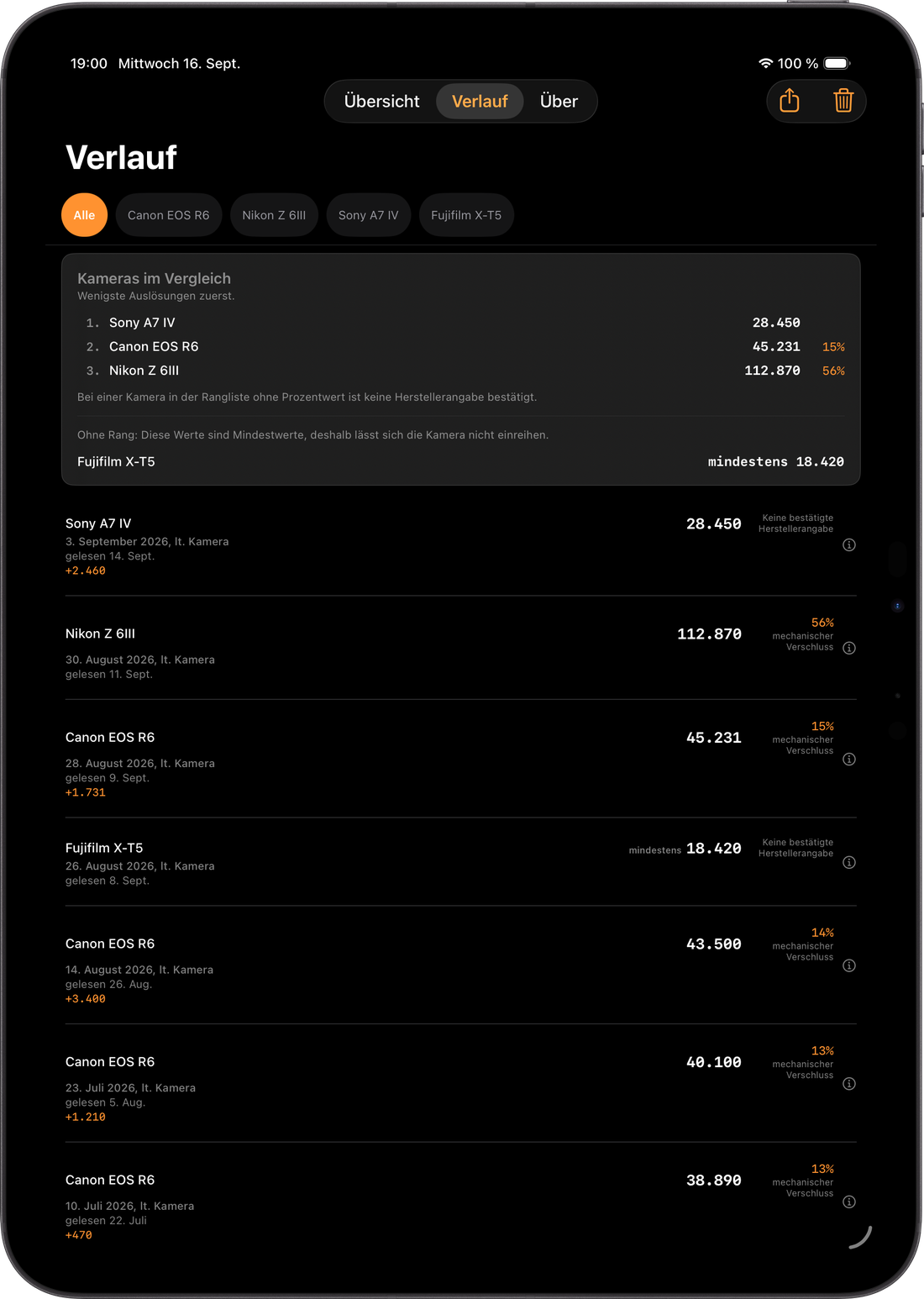924x1299 pixels.
Task: Filter history by Fujifilm X-T5 chip
Action: [466, 215]
